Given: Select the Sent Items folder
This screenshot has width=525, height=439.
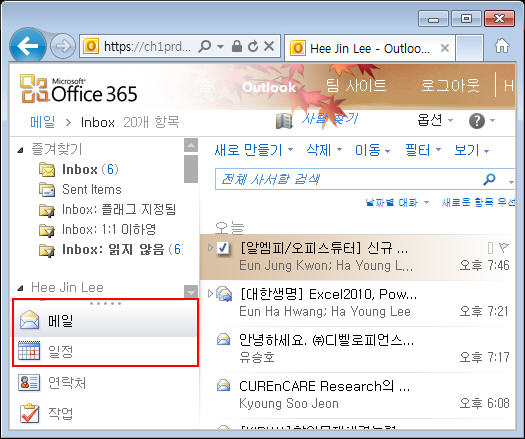Looking at the screenshot, I should [x=92, y=190].
